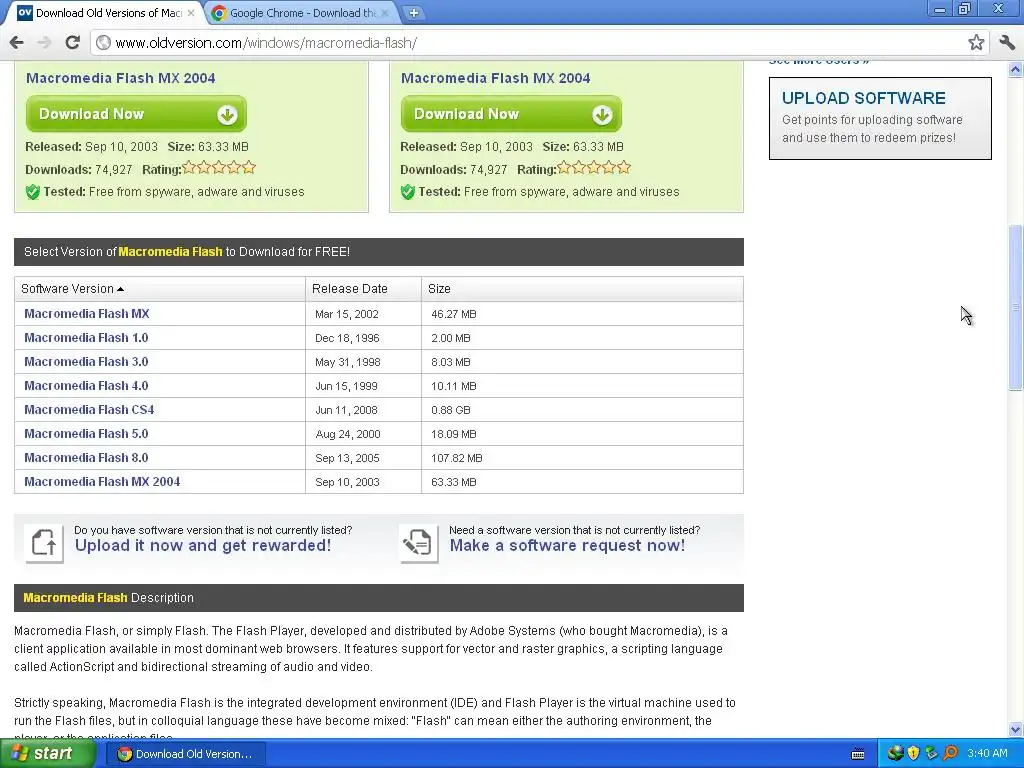Image resolution: width=1024 pixels, height=768 pixels.
Task: Click the Dec 18, 1996 date cell
Action: coord(363,338)
